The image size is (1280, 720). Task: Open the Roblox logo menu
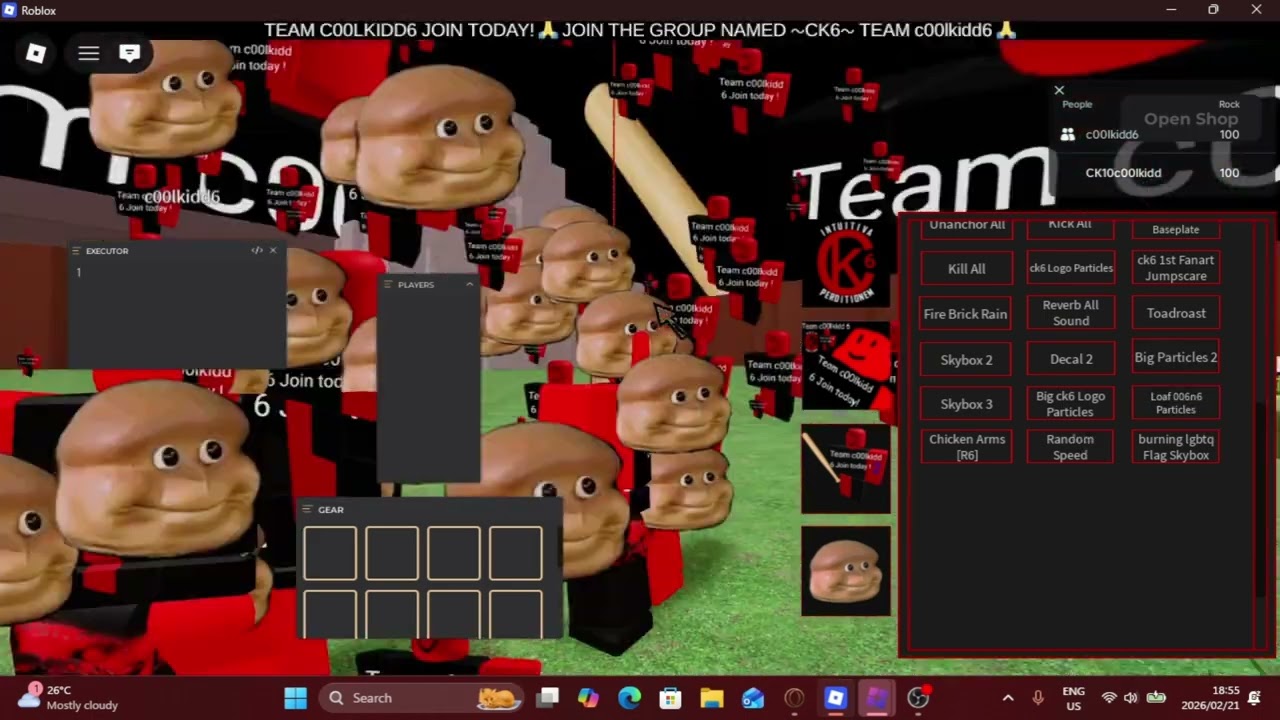click(36, 53)
